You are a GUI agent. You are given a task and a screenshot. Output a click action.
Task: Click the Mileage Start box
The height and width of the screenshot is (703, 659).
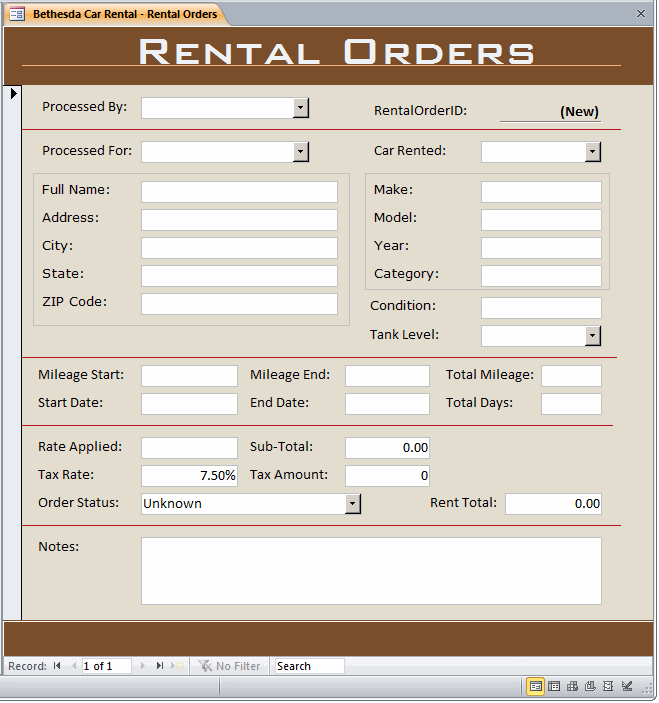point(190,376)
